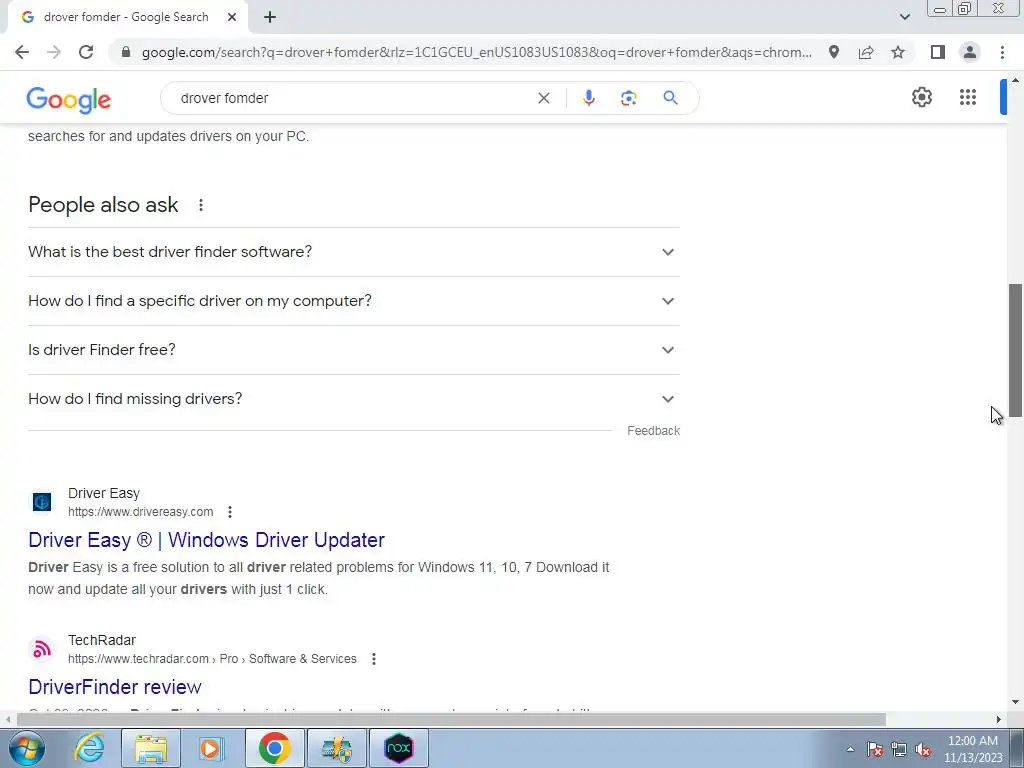This screenshot has width=1024, height=768.
Task: Click the Feedback link
Action: click(x=653, y=431)
